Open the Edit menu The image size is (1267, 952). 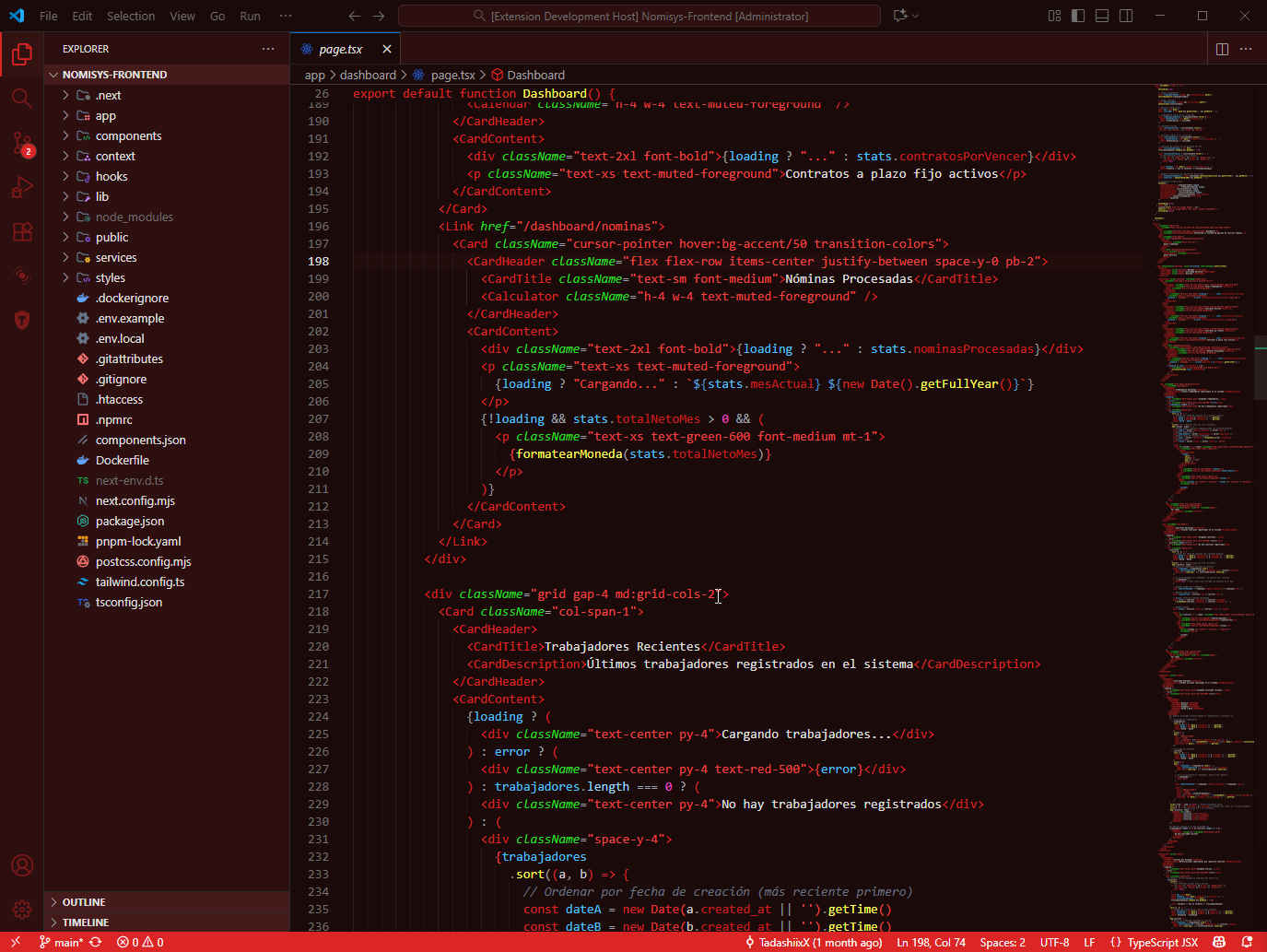coord(82,16)
